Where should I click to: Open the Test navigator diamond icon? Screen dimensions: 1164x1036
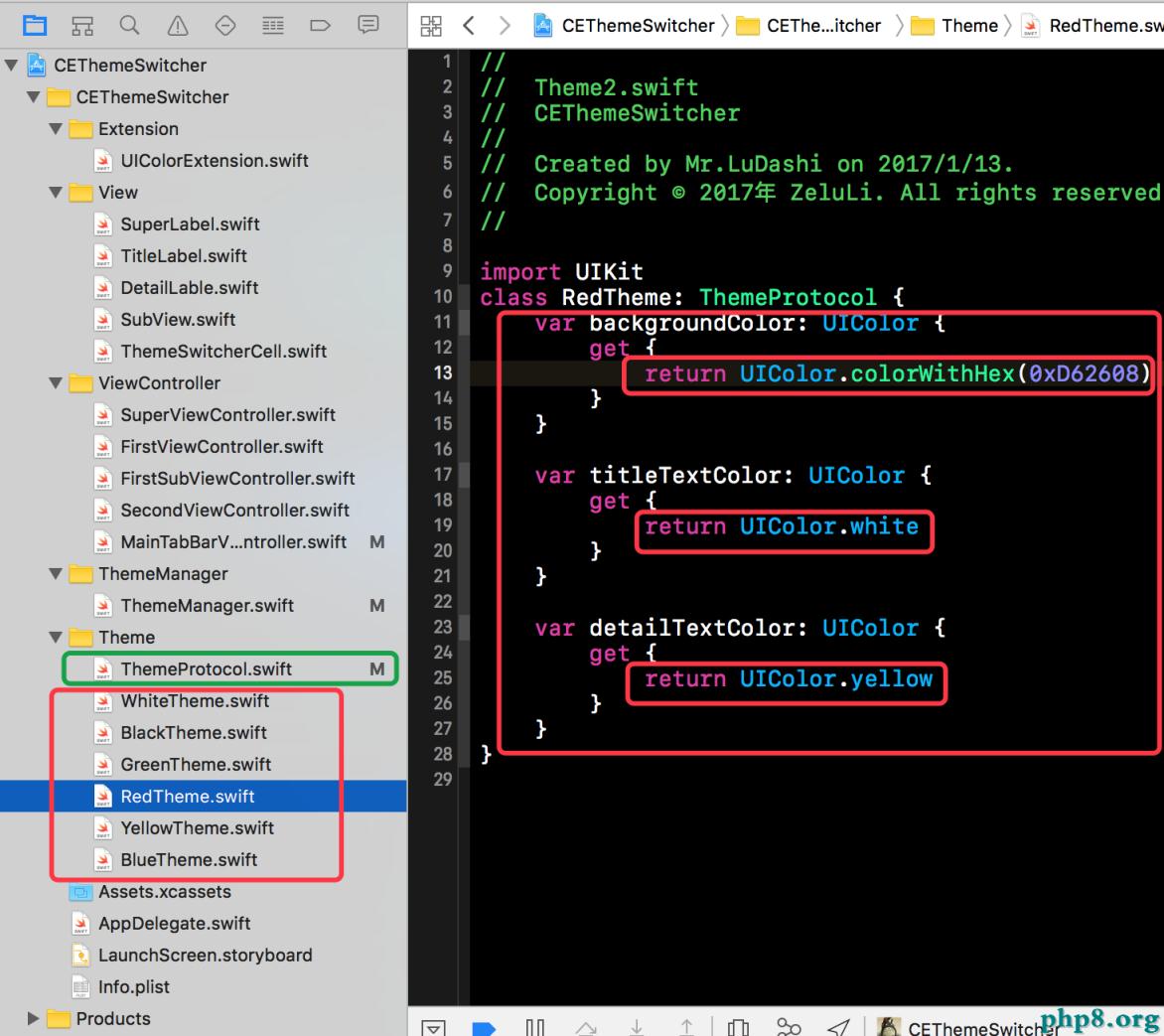[225, 26]
